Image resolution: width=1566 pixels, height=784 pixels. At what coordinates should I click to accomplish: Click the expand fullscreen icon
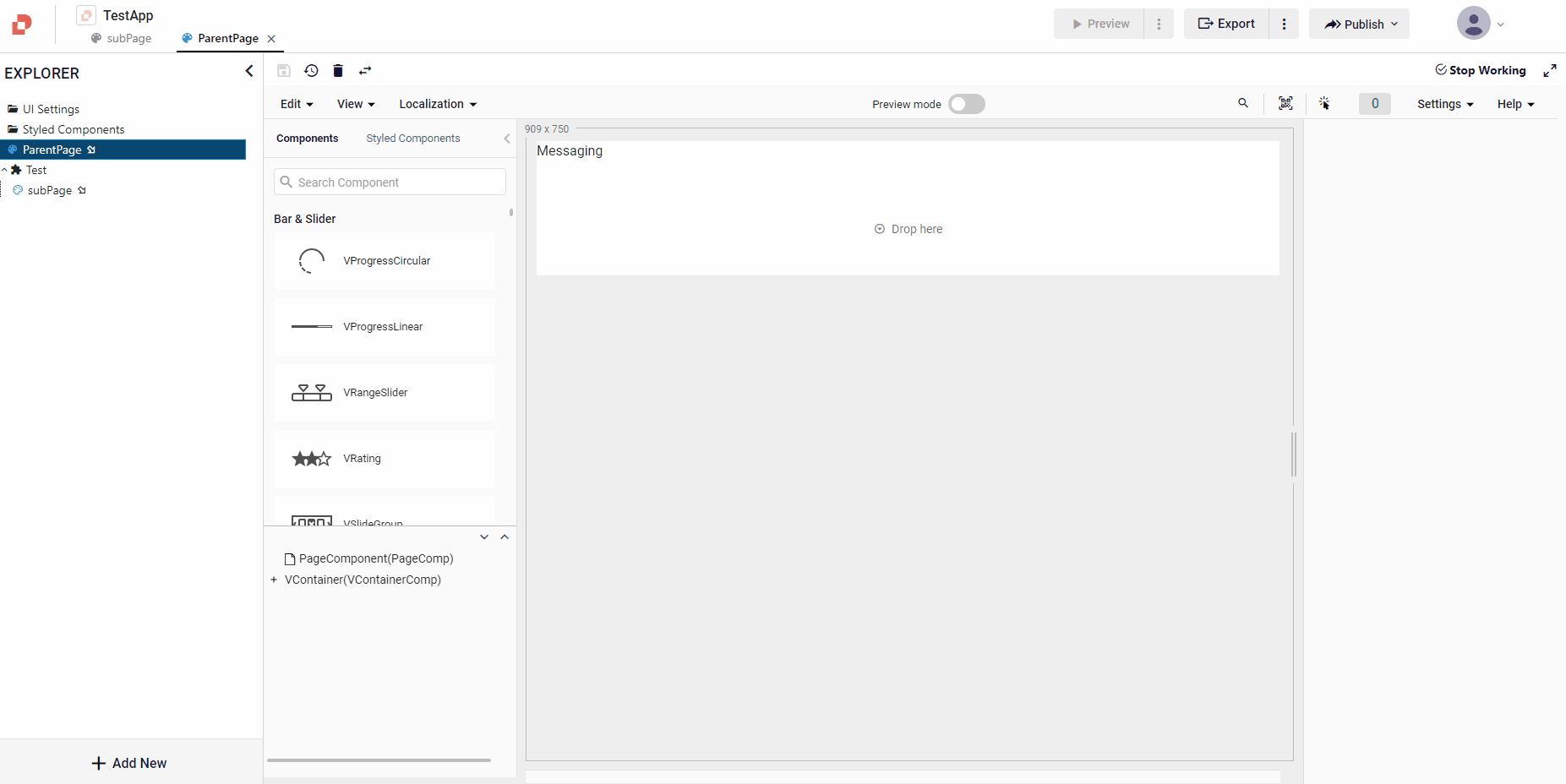click(x=1550, y=71)
